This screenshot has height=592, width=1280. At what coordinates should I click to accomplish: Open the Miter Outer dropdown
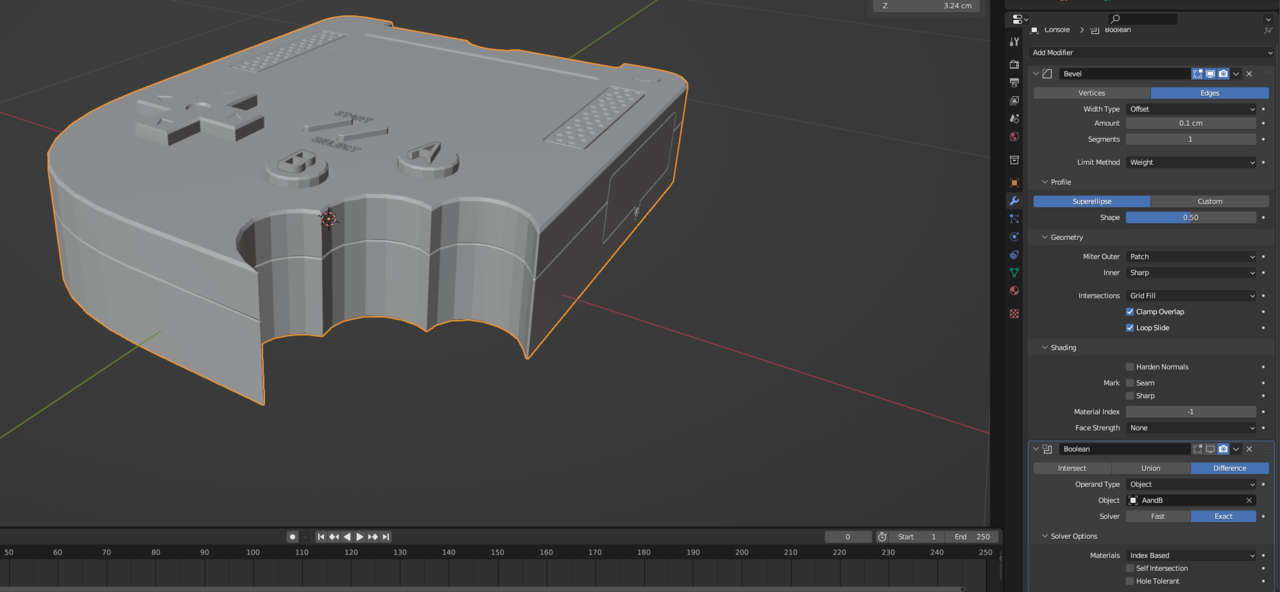1191,257
